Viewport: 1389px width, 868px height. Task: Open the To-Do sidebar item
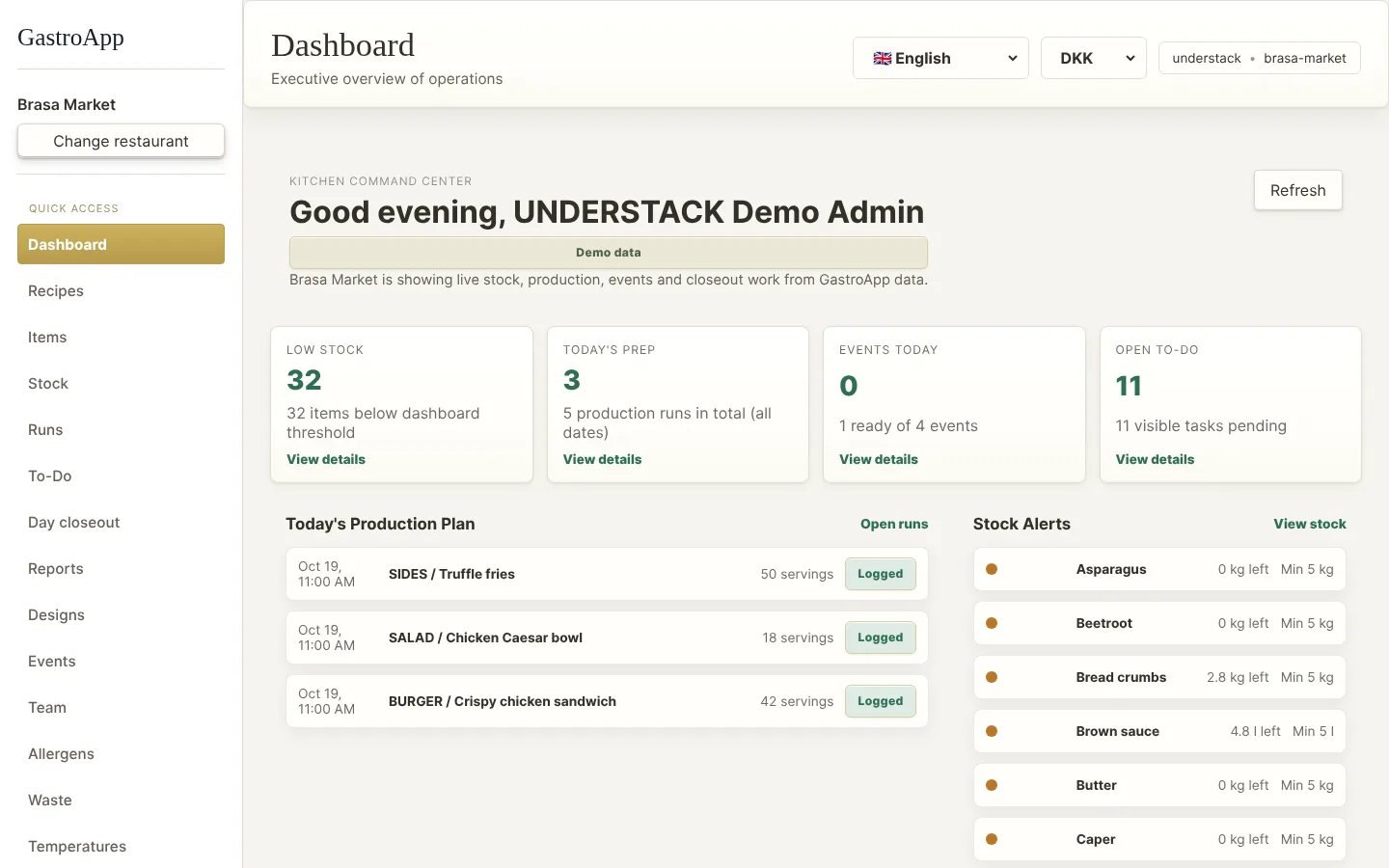tap(121, 475)
